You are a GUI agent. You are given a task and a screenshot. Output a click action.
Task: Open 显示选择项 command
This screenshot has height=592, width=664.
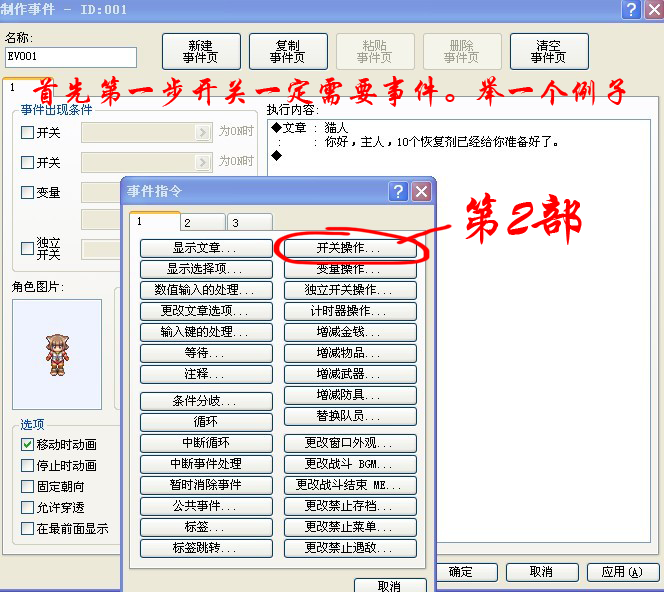point(206,269)
